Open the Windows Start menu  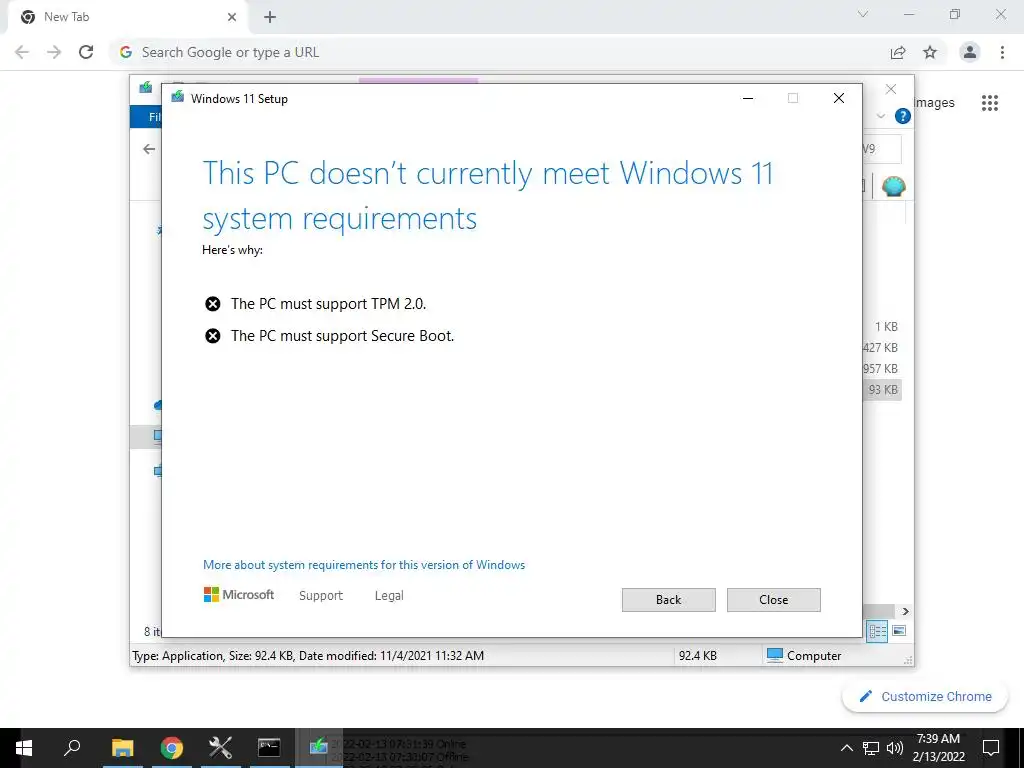click(24, 748)
